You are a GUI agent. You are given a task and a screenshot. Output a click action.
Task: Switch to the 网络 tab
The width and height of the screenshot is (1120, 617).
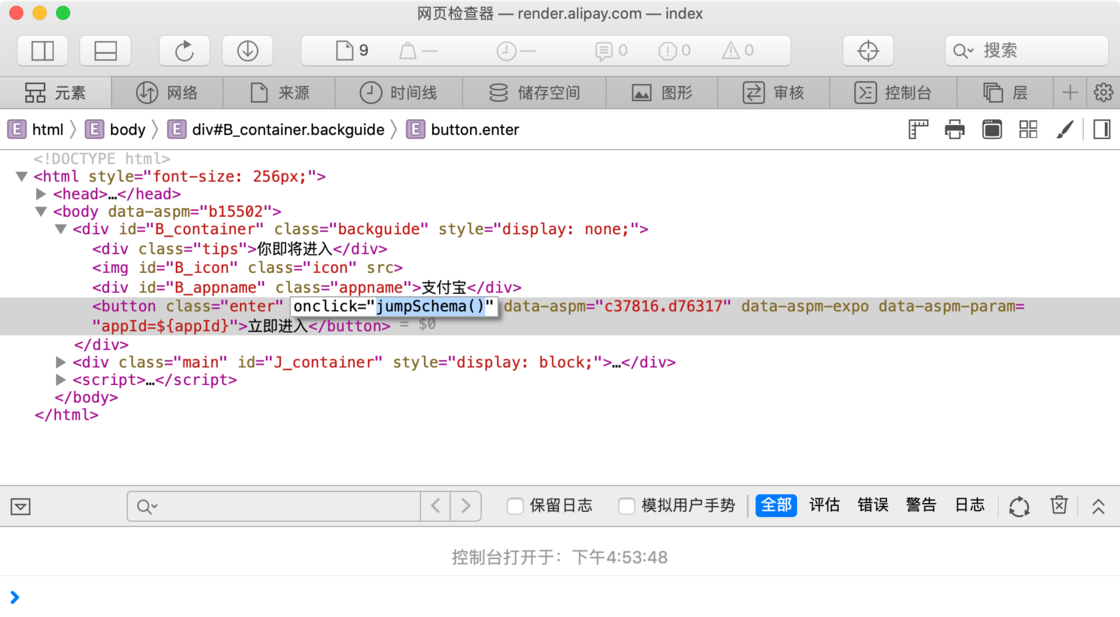pos(167,93)
